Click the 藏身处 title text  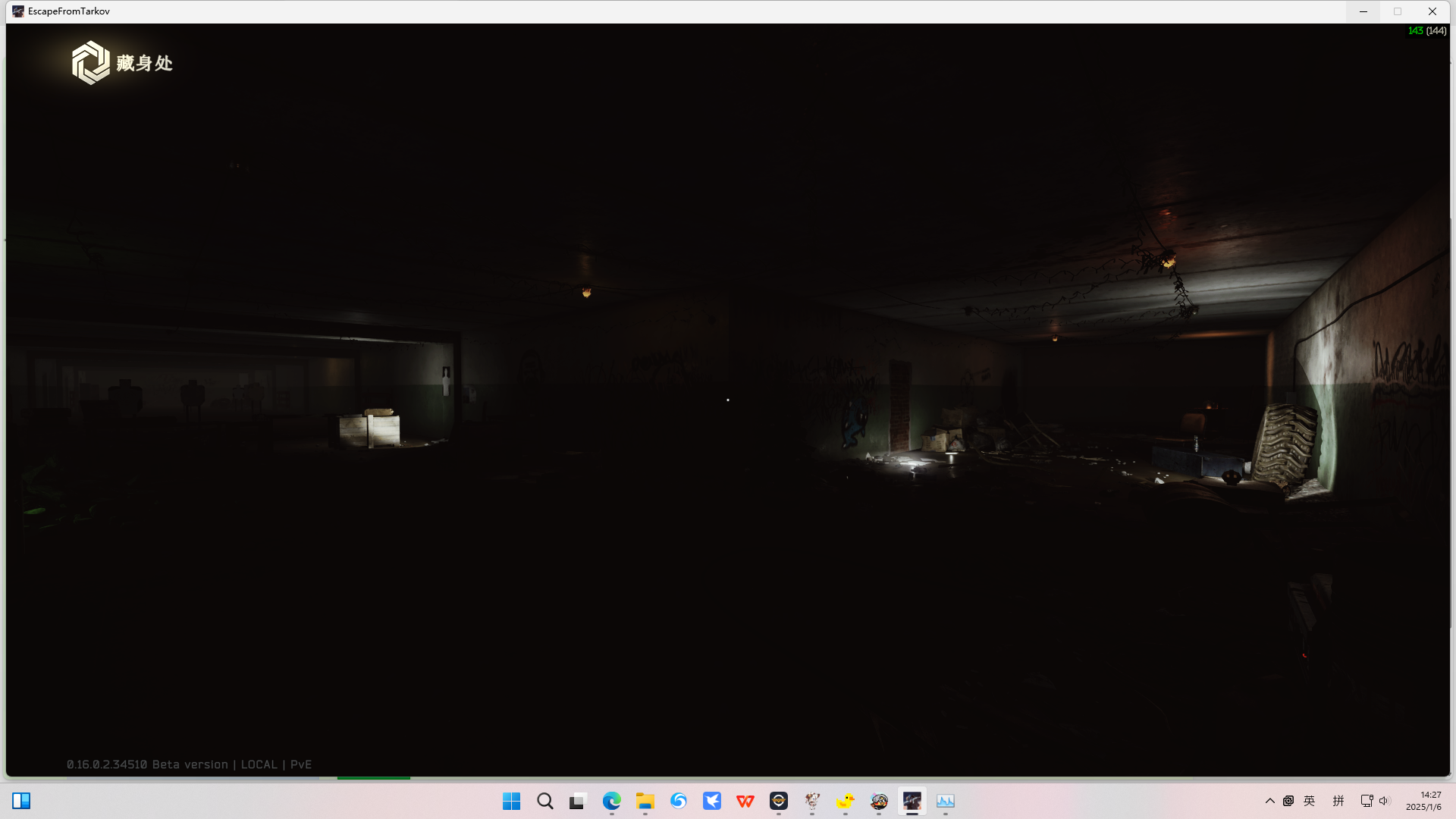(x=145, y=63)
